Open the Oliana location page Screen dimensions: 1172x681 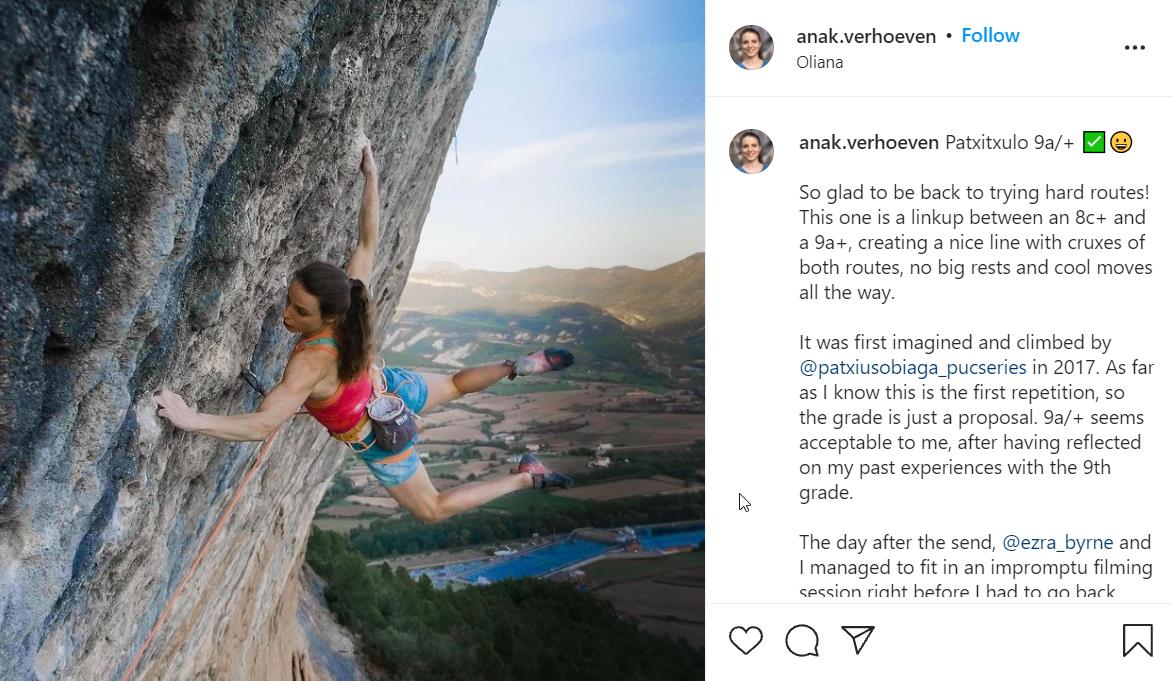click(x=819, y=62)
